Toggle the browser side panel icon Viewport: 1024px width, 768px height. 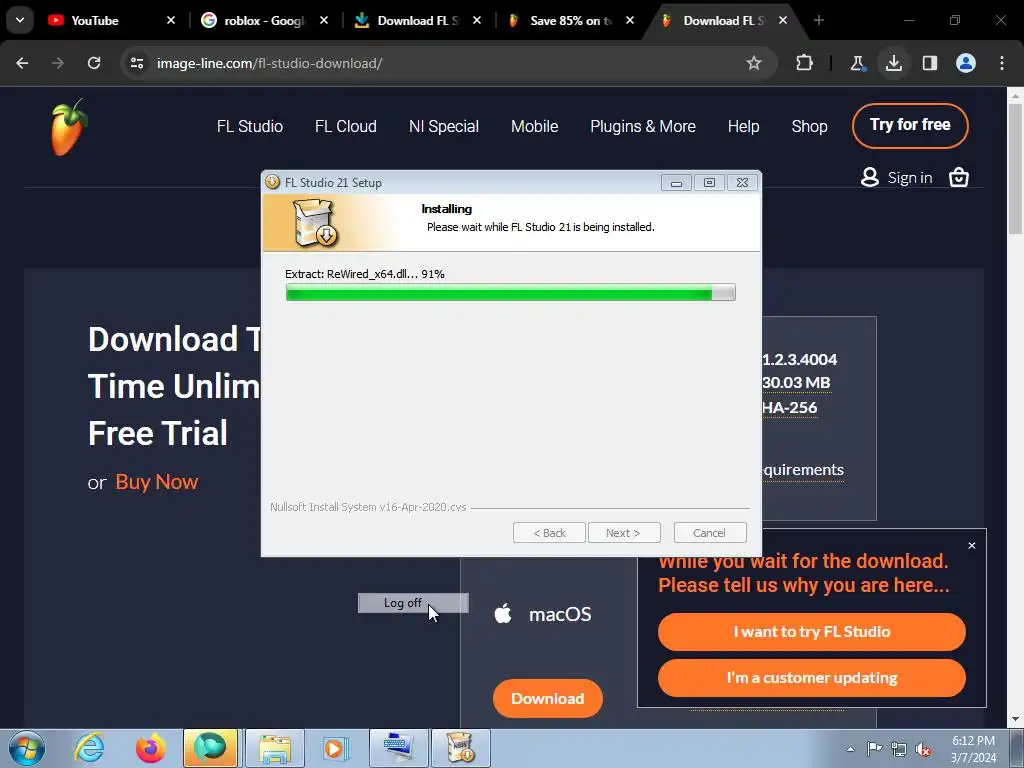929,63
